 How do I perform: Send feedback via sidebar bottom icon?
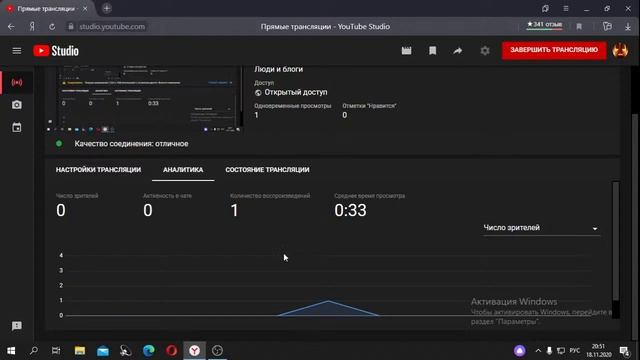click(17, 326)
